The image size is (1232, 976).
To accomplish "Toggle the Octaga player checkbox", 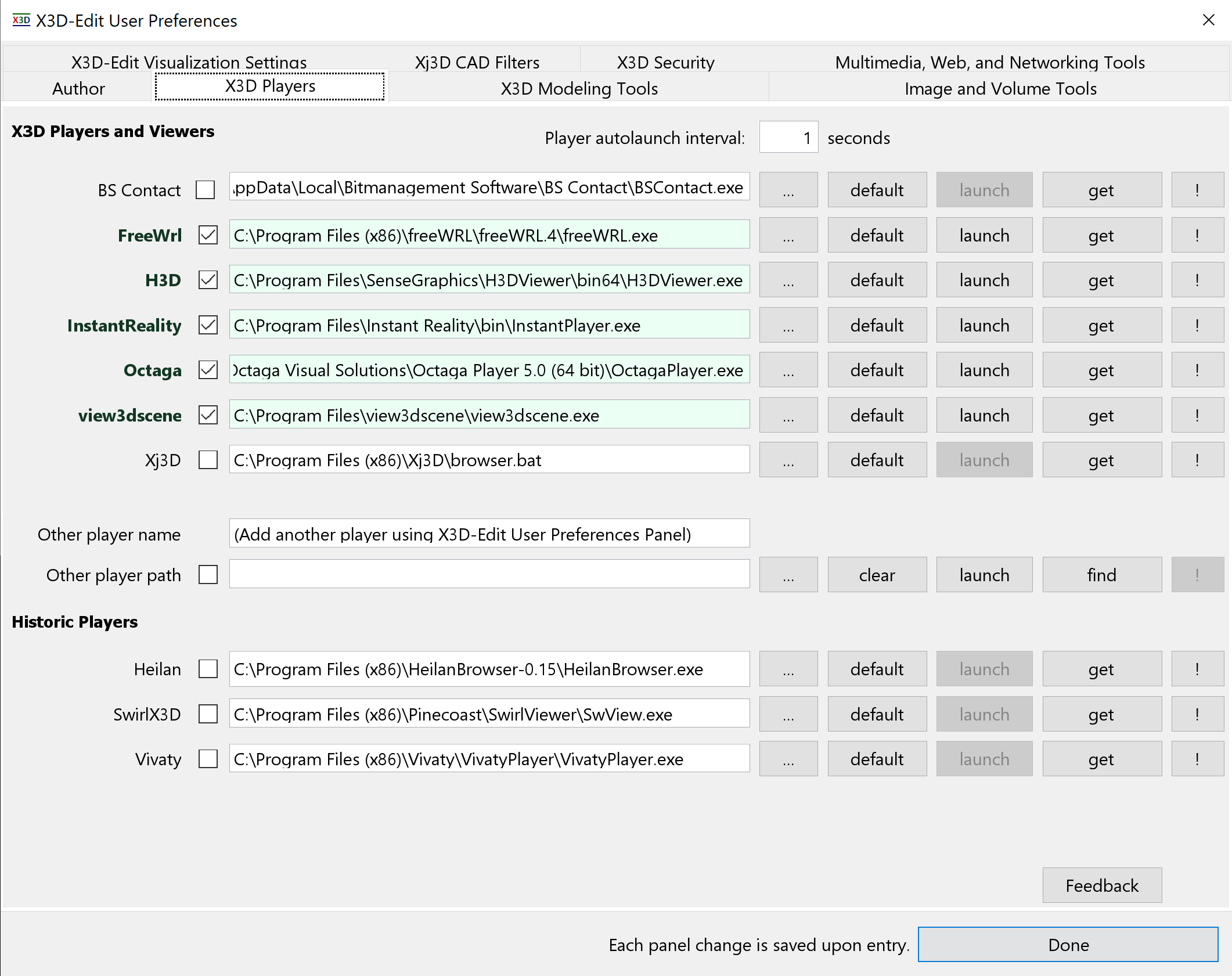I will click(208, 370).
